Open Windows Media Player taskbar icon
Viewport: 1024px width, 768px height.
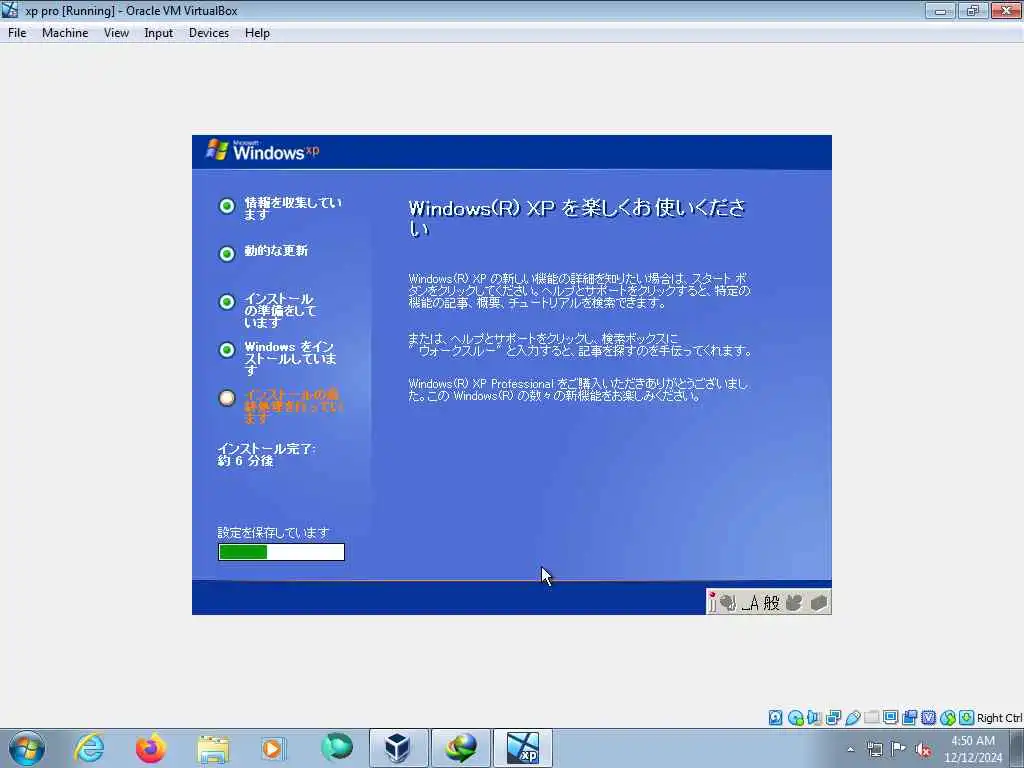tap(273, 748)
